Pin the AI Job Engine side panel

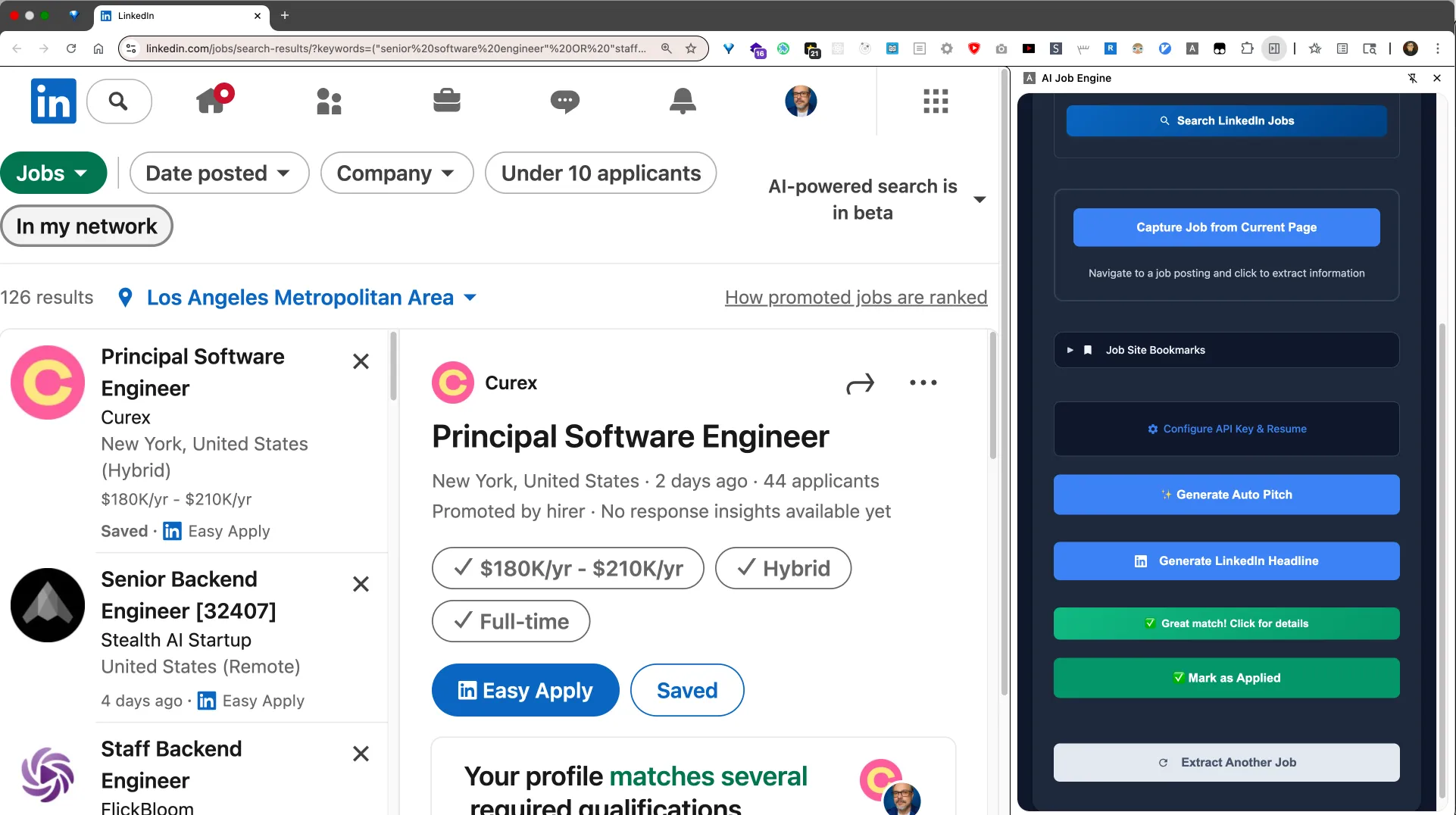coord(1413,78)
